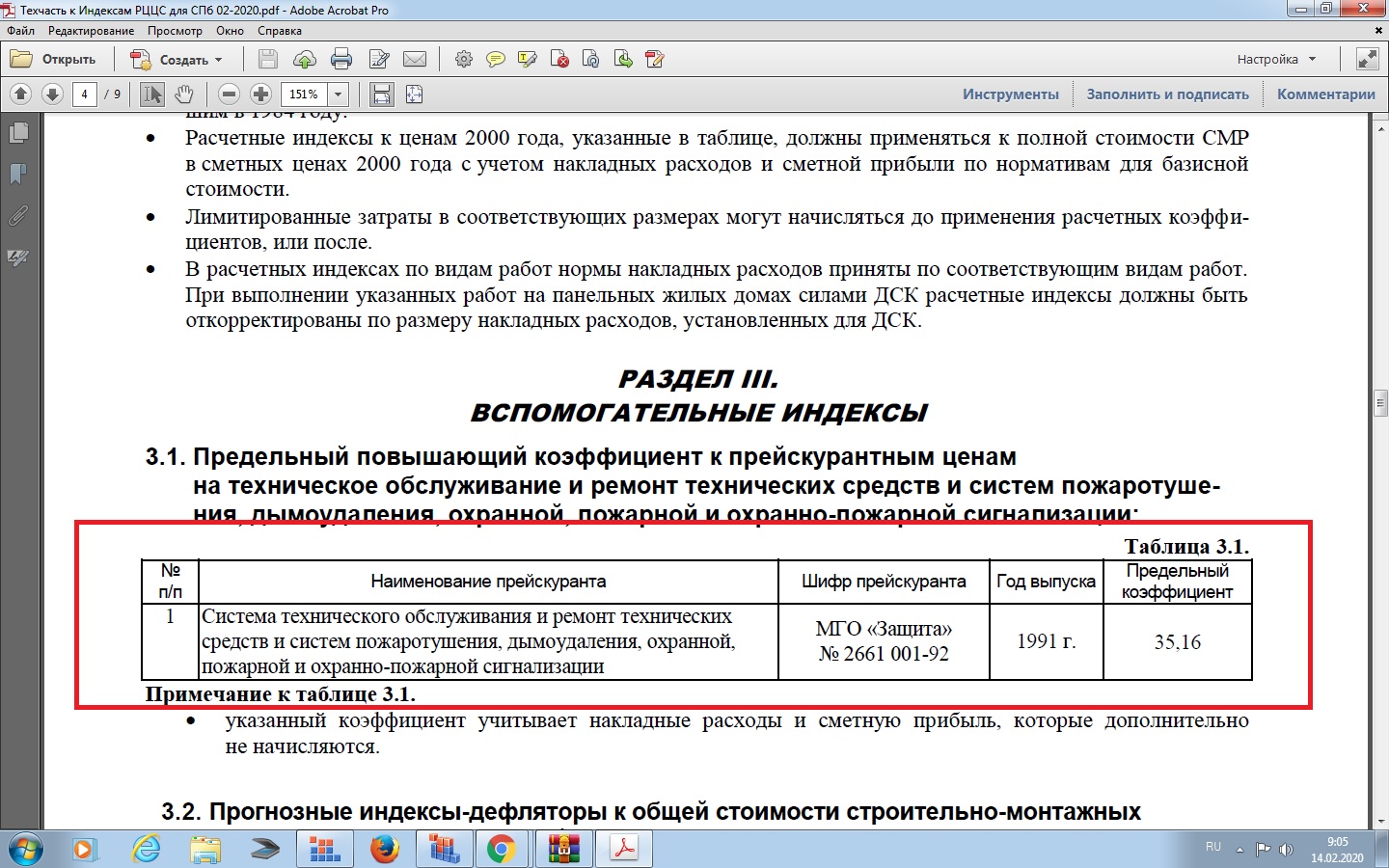The height and width of the screenshot is (868, 1389).
Task: Open the Редактирование menu
Action: coord(91,31)
